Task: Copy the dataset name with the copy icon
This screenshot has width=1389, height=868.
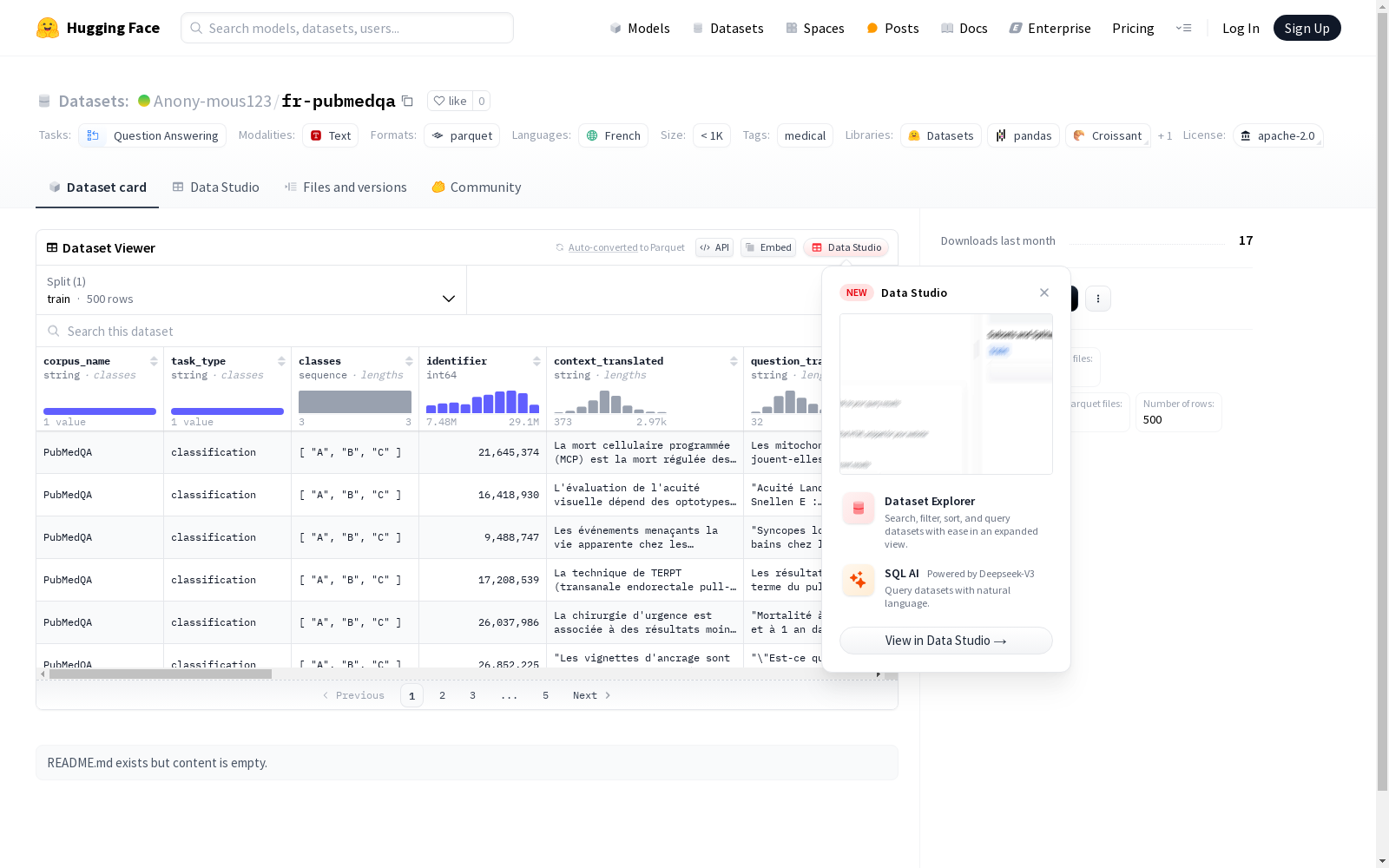Action: (407, 101)
